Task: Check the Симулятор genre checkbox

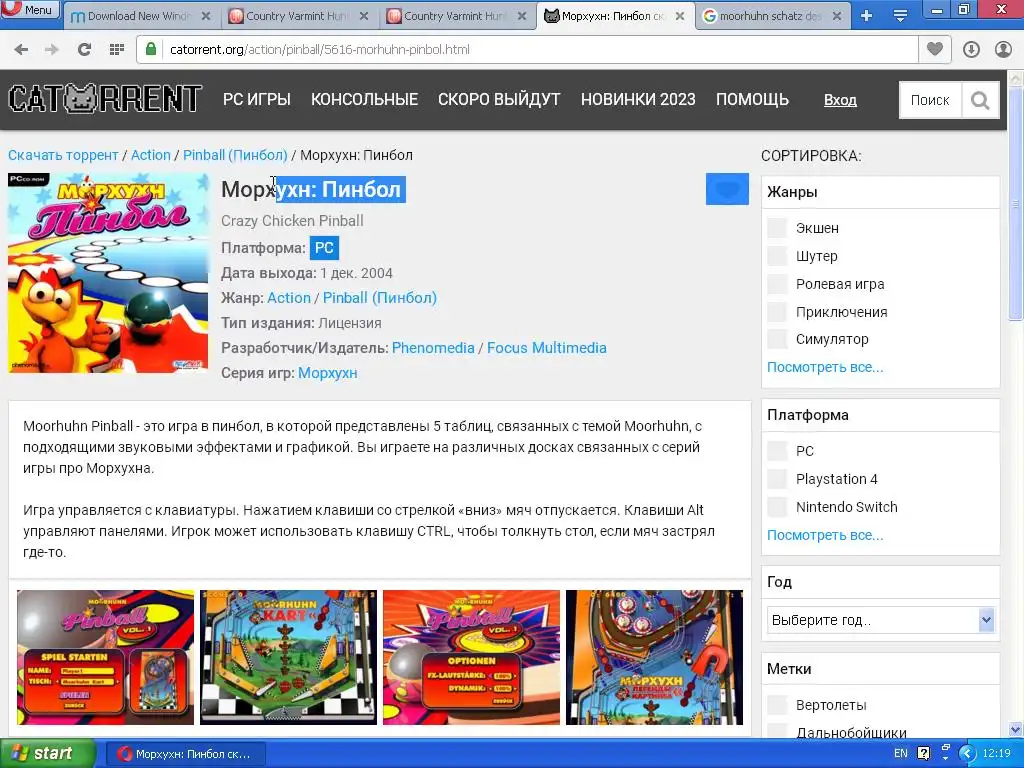Action: point(777,339)
